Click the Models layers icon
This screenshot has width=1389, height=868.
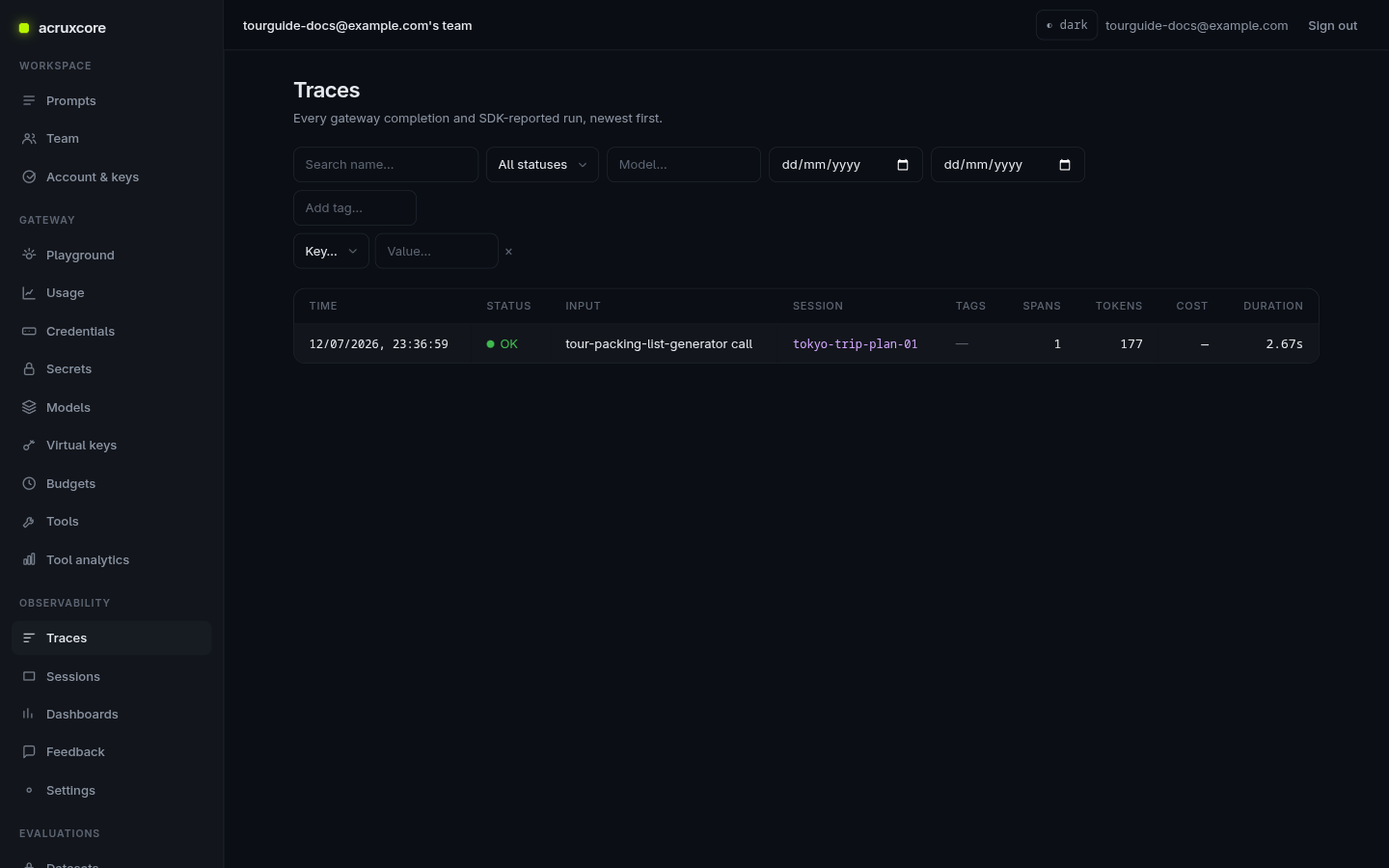click(x=29, y=408)
